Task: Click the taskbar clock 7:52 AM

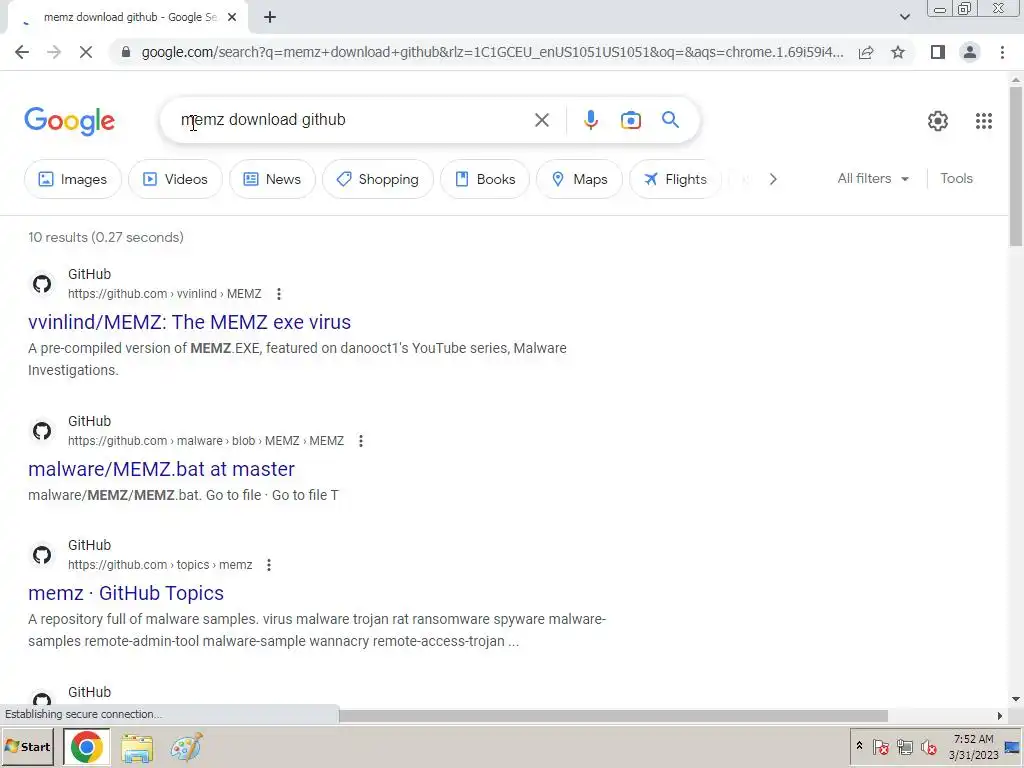Action: point(973,739)
